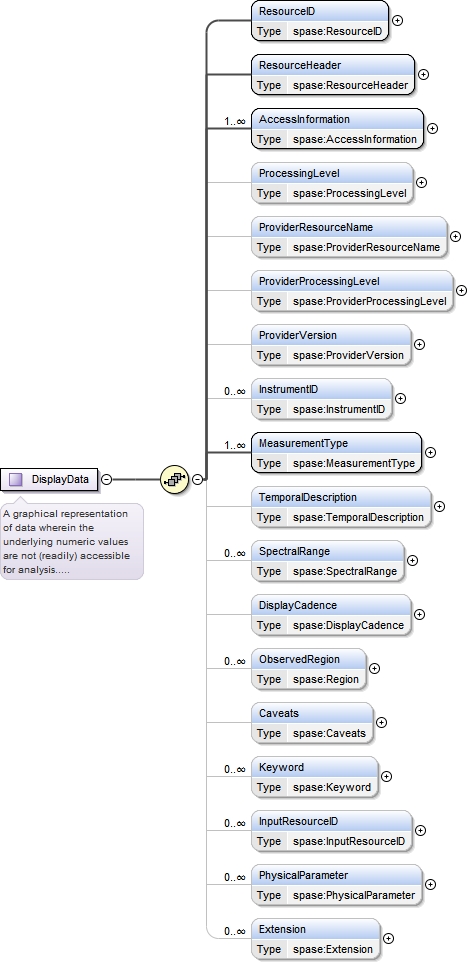Click the spase:ResourceID type value

tap(337, 31)
